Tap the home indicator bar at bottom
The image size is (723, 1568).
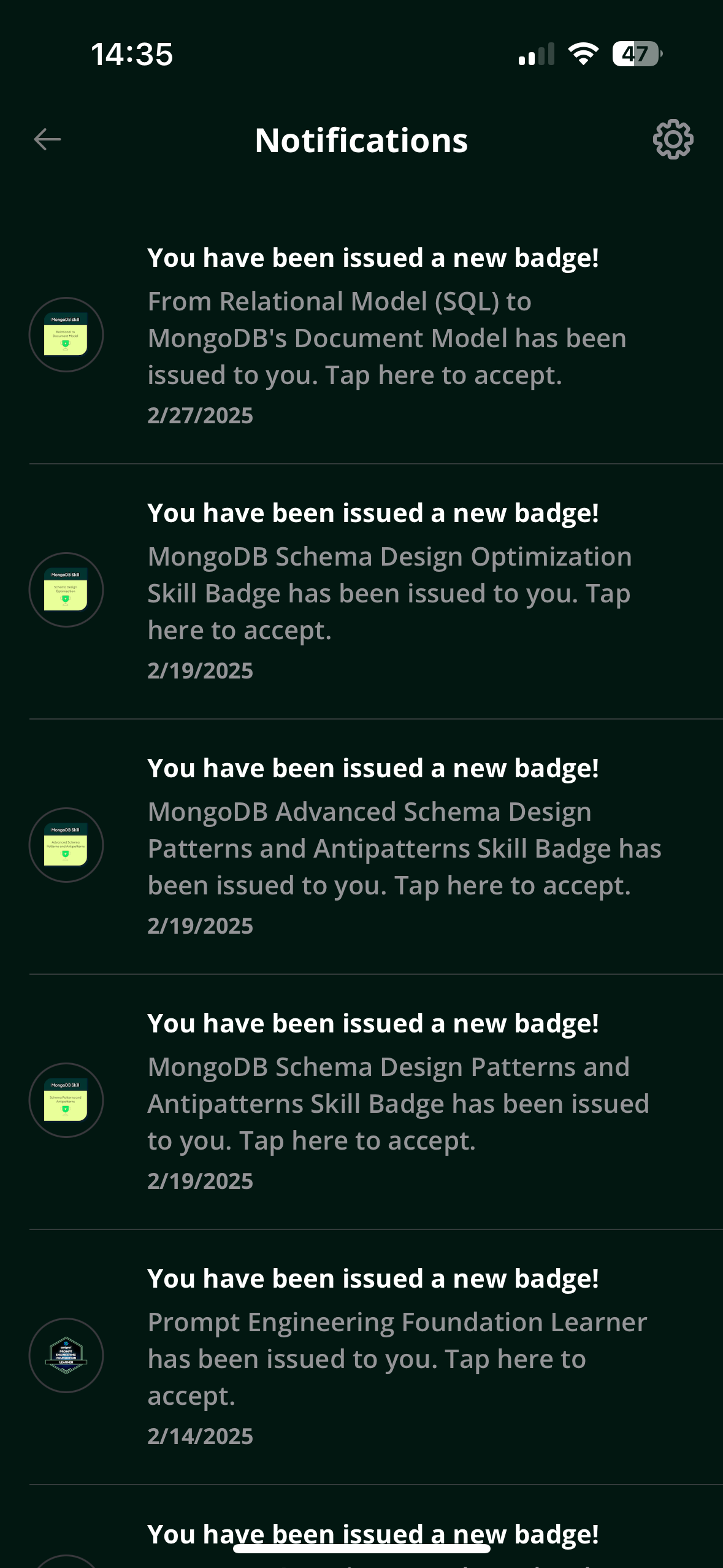click(361, 1548)
